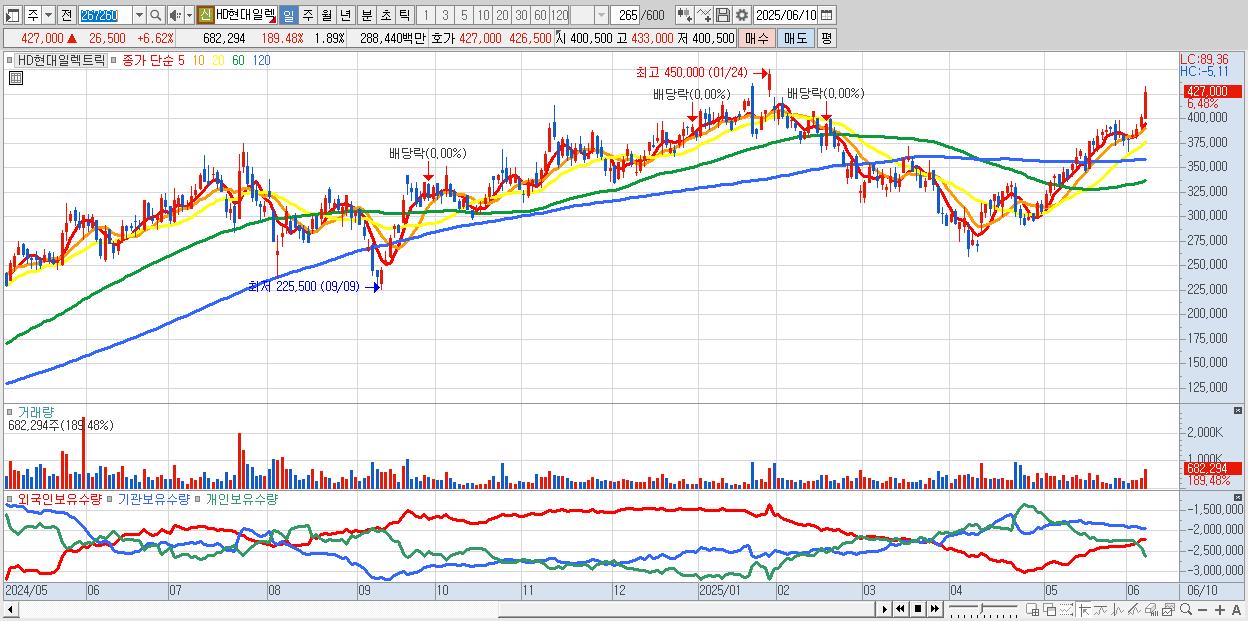Click the stock code input field 267260

tap(105, 15)
